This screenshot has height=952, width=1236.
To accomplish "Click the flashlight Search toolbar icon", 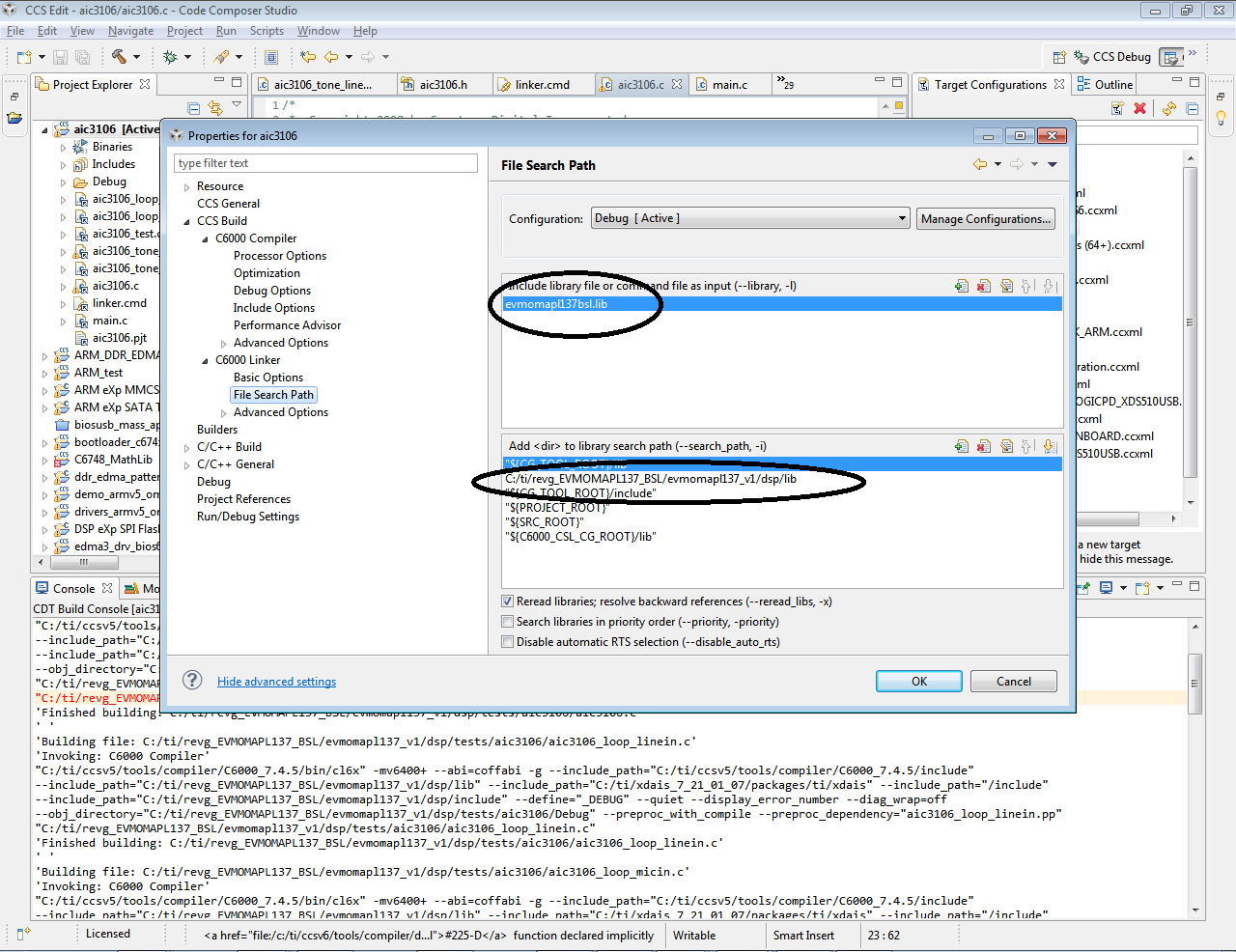I will 222,57.
